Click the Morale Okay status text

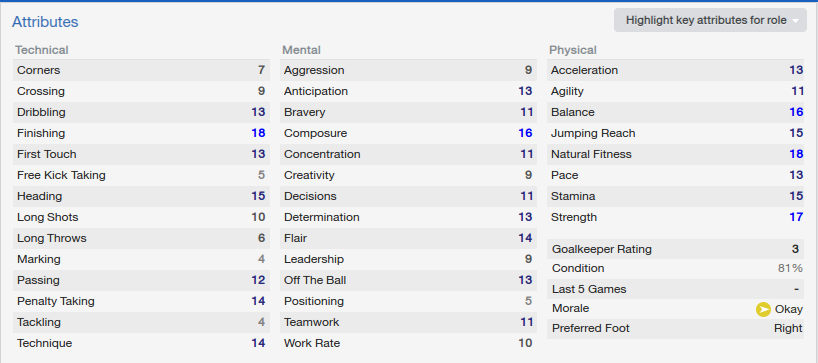click(x=789, y=309)
